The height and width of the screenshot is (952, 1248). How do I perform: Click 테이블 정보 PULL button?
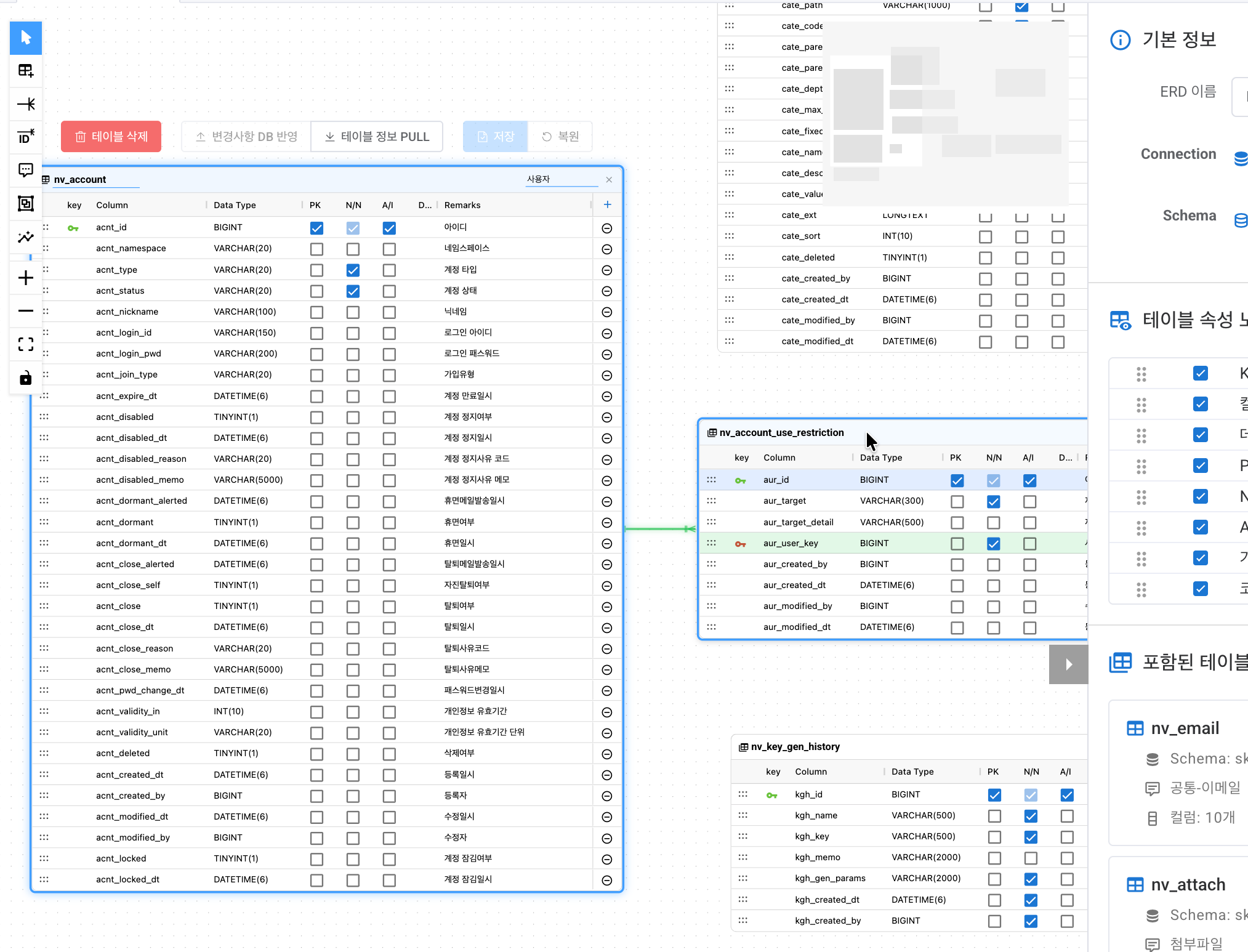click(x=377, y=136)
